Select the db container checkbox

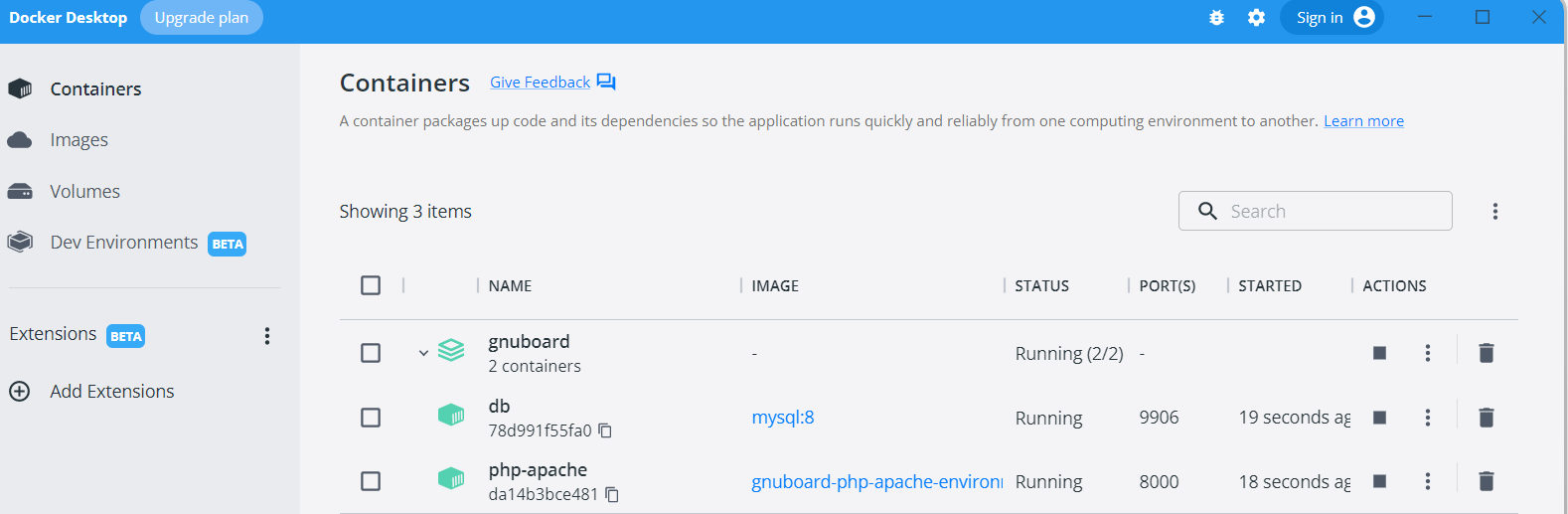tap(371, 418)
